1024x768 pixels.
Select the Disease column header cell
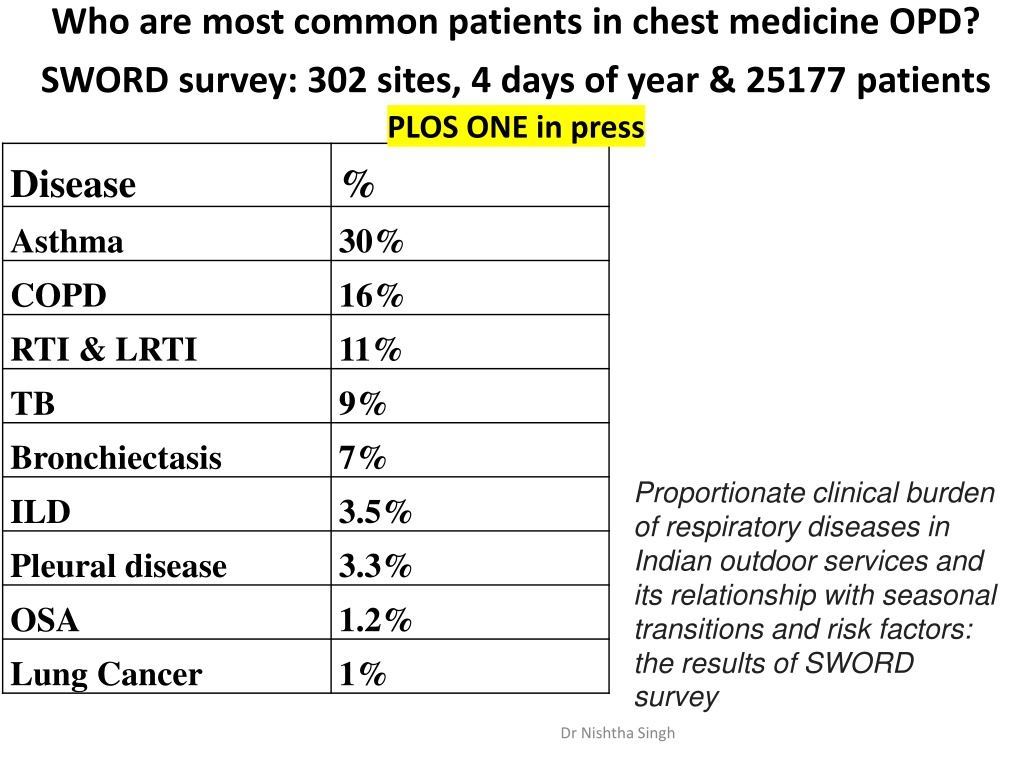point(167,176)
